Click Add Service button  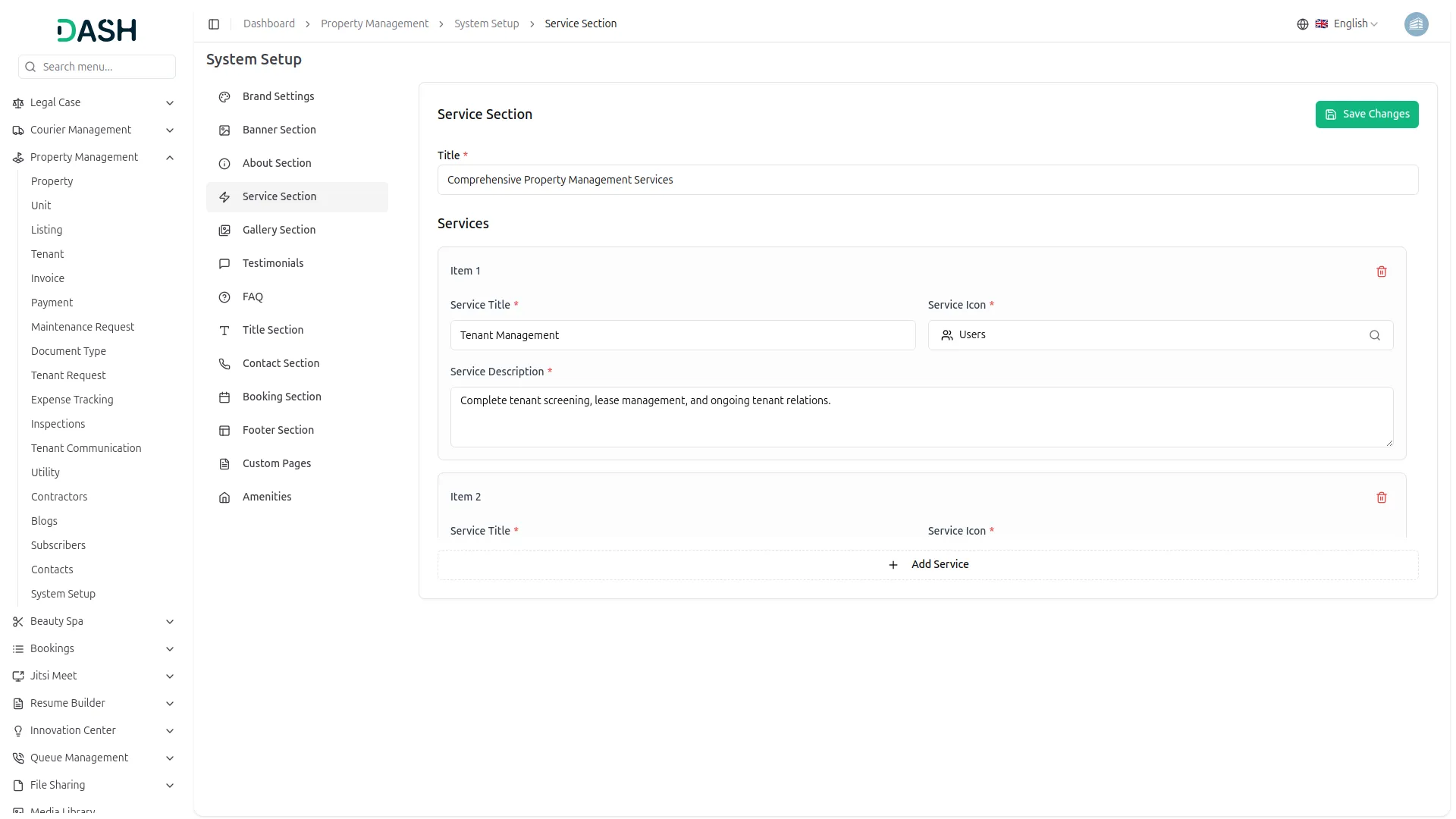click(927, 565)
